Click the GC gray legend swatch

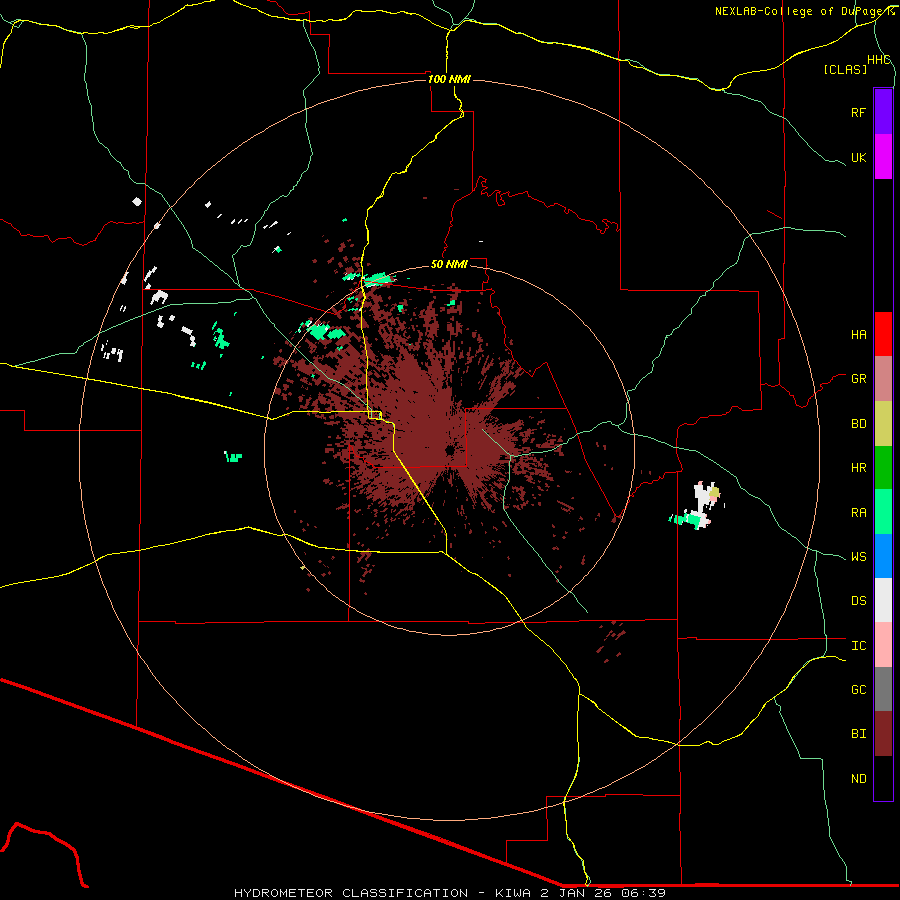[x=883, y=689]
